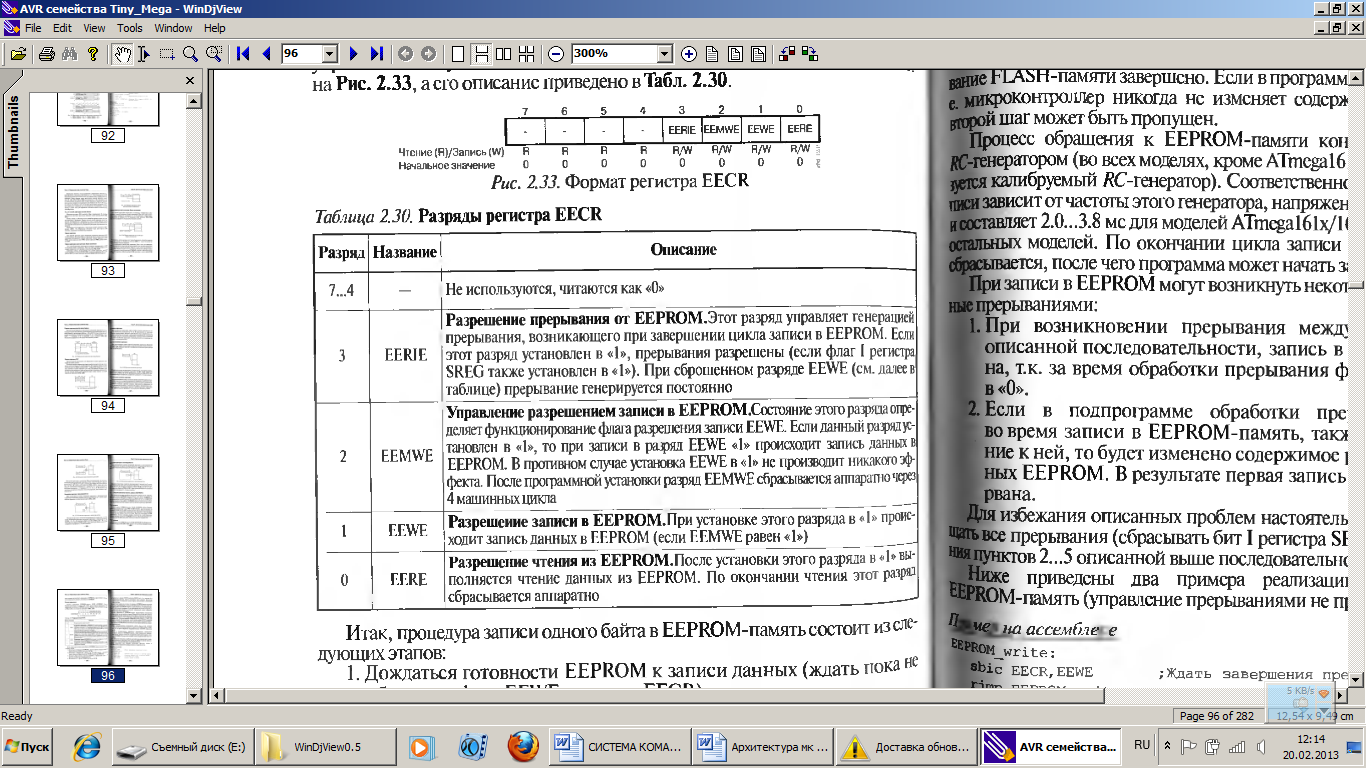1366x768 pixels.
Task: Click the yellow question mark help icon
Action: point(93,54)
